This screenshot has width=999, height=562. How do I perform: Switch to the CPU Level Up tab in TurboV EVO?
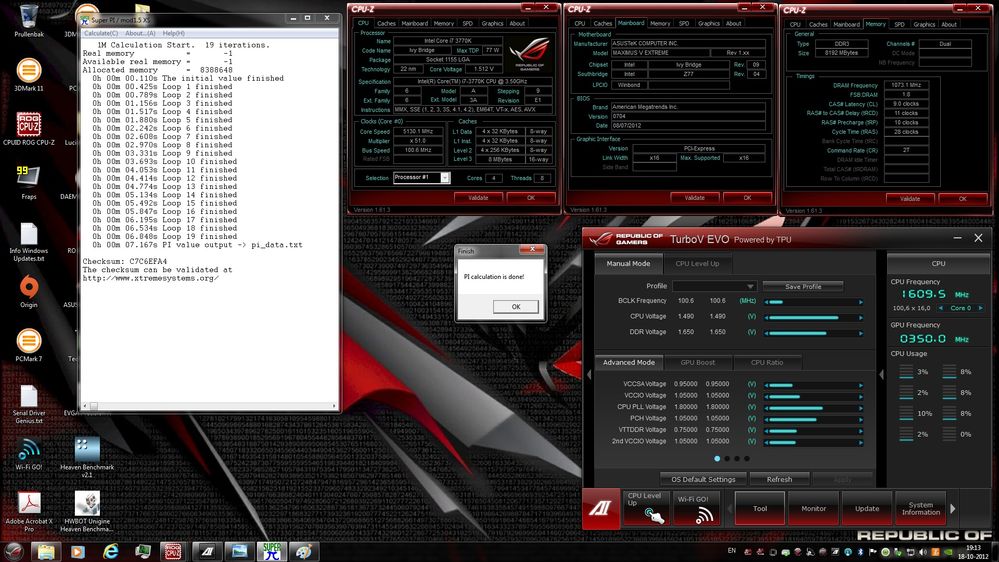pos(697,263)
